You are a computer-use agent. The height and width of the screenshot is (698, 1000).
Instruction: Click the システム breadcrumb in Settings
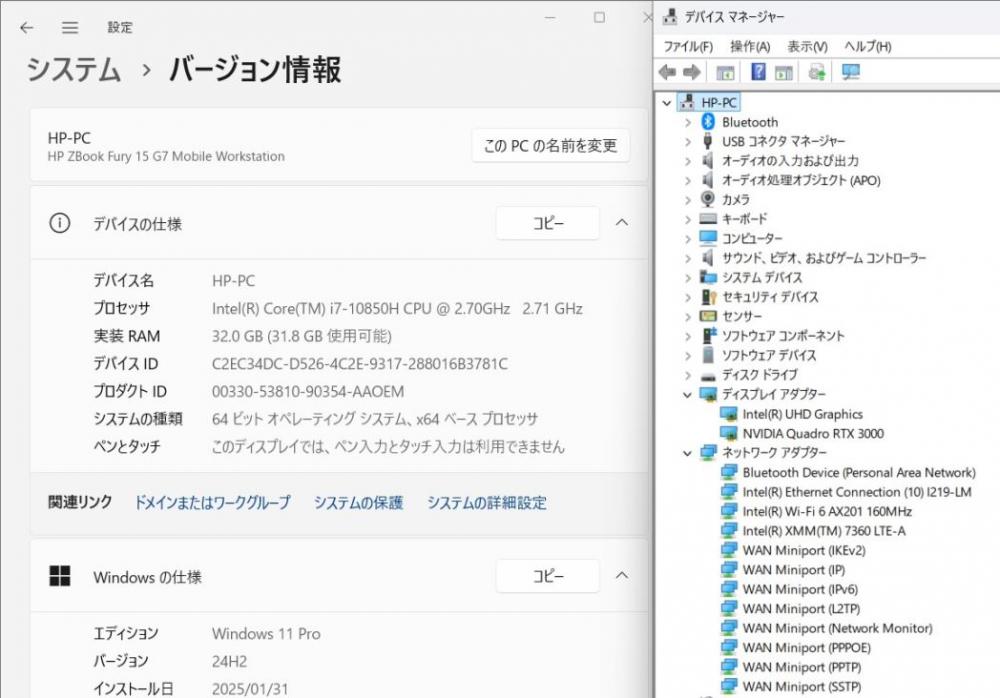(74, 69)
